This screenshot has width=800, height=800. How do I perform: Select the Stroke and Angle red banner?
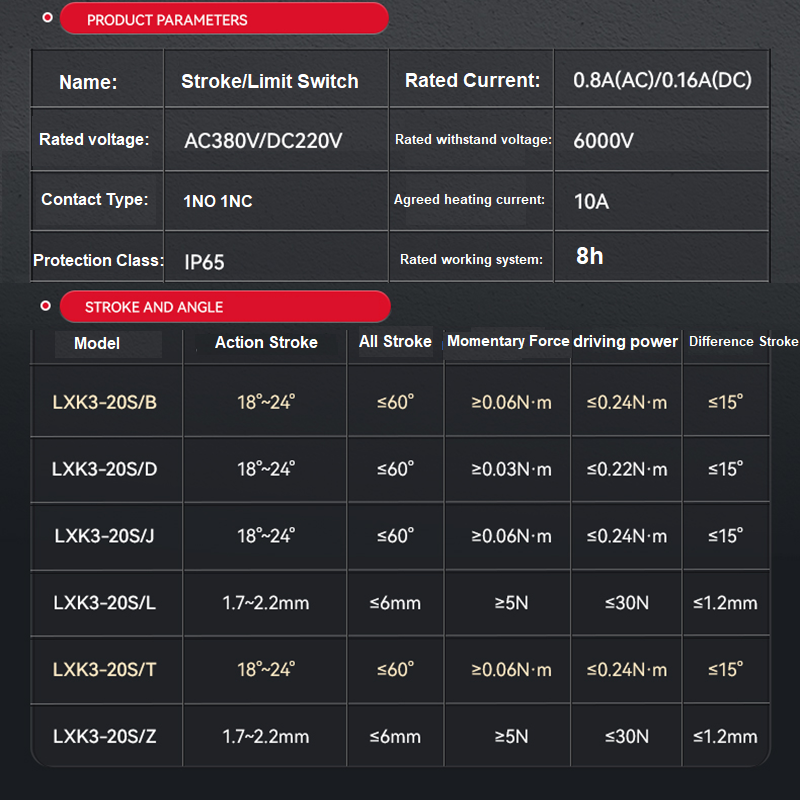(x=223, y=307)
